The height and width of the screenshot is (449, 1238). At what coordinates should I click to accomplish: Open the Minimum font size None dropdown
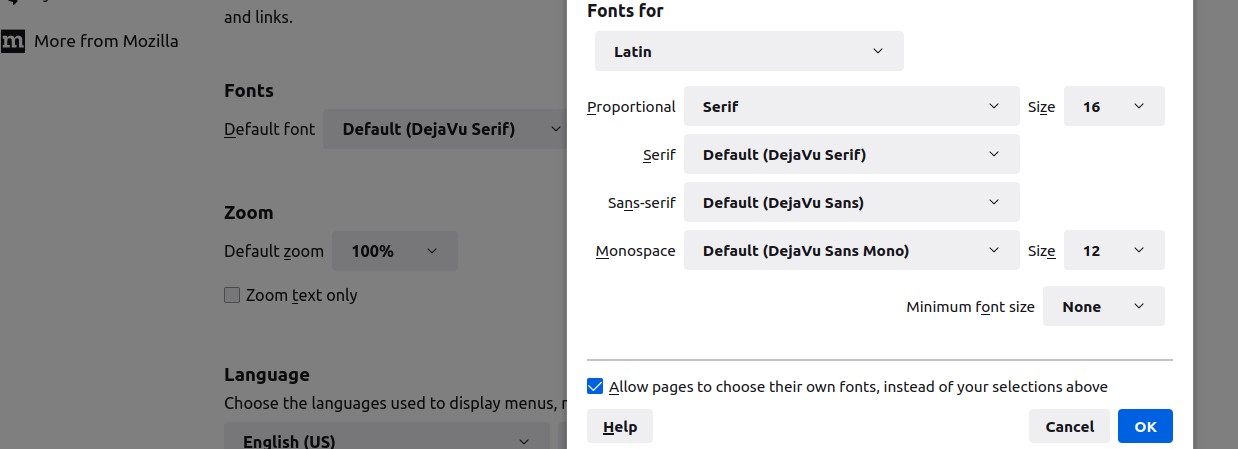(x=1104, y=306)
